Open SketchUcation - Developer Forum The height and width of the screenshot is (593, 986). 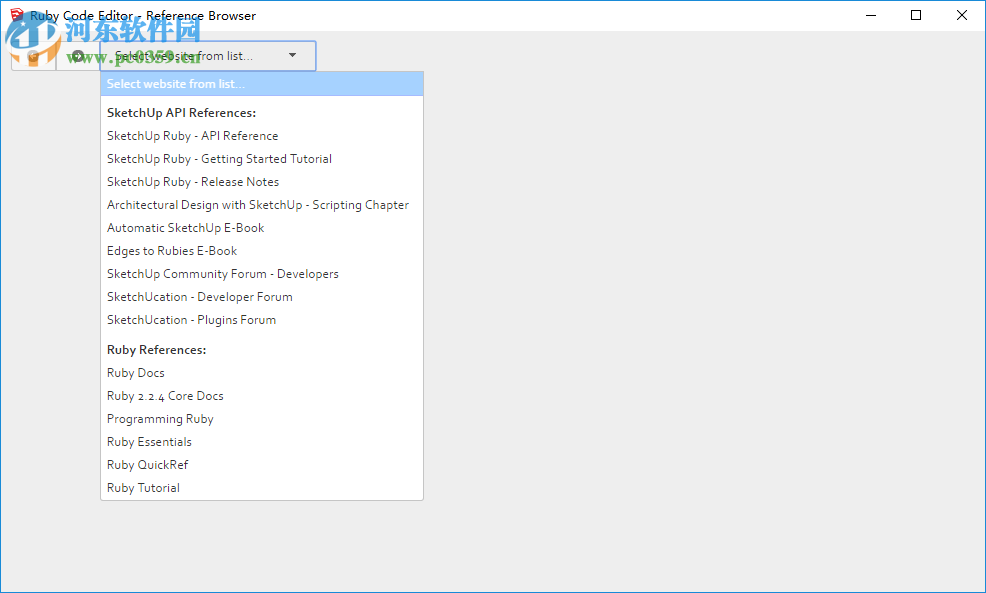pyautogui.click(x=199, y=296)
